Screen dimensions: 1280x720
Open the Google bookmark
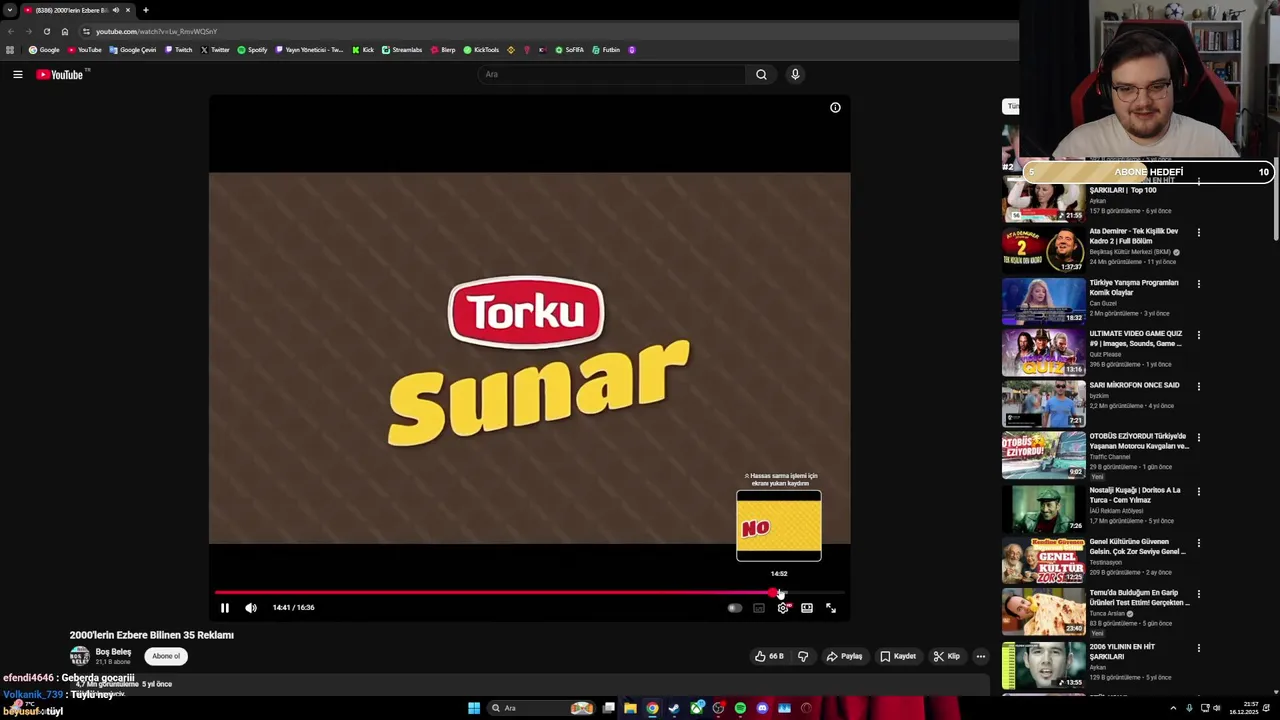tap(44, 50)
